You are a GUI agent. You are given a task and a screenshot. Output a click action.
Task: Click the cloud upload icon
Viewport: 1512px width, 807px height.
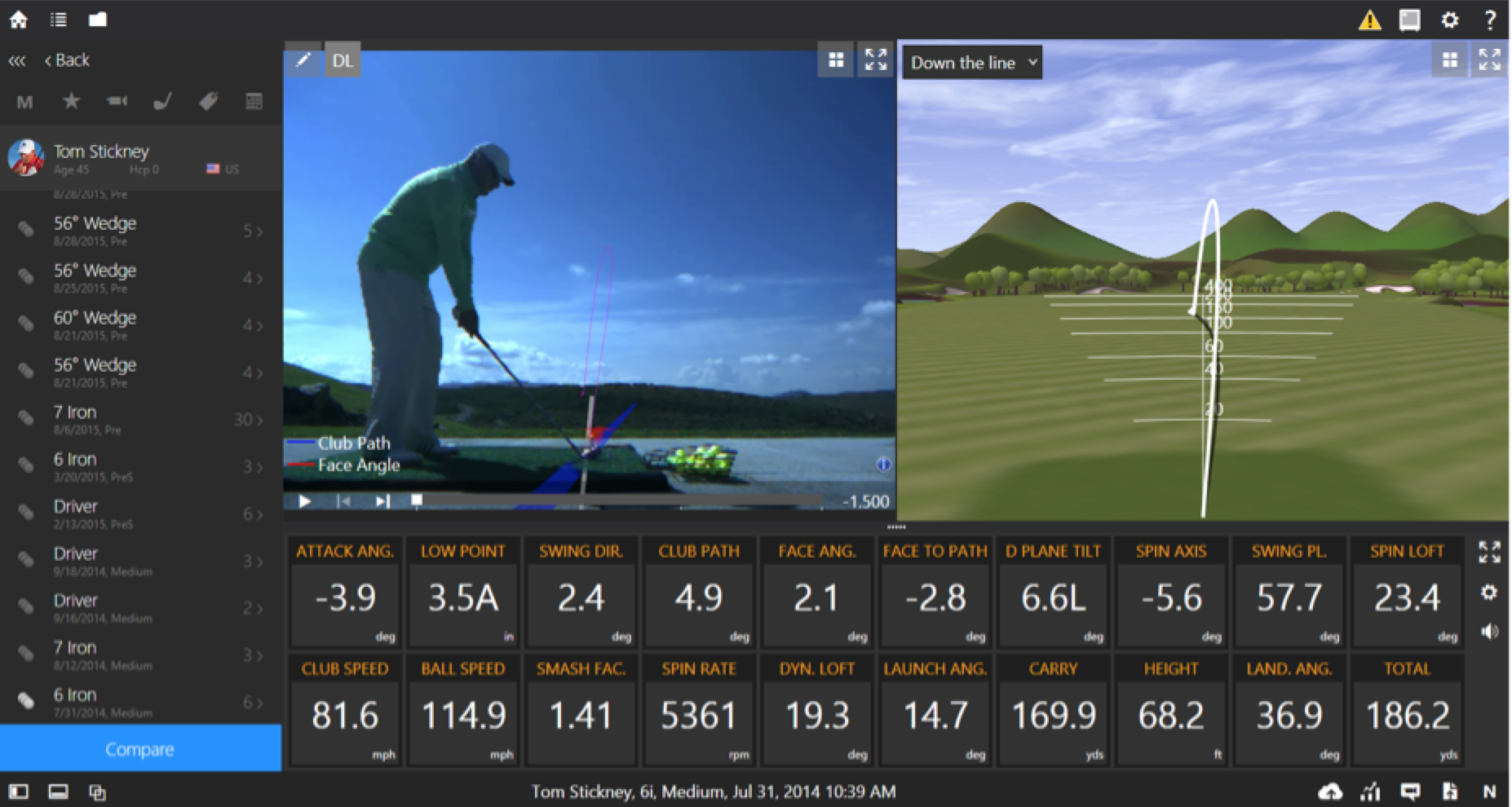click(x=1330, y=792)
